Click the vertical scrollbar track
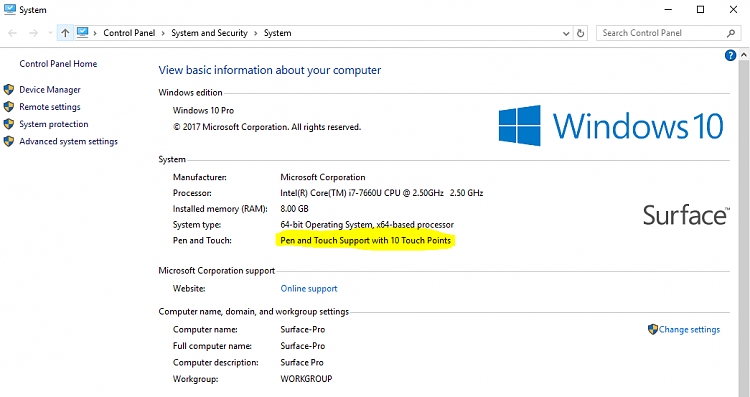Screen dimensions: 750x397 (744, 229)
